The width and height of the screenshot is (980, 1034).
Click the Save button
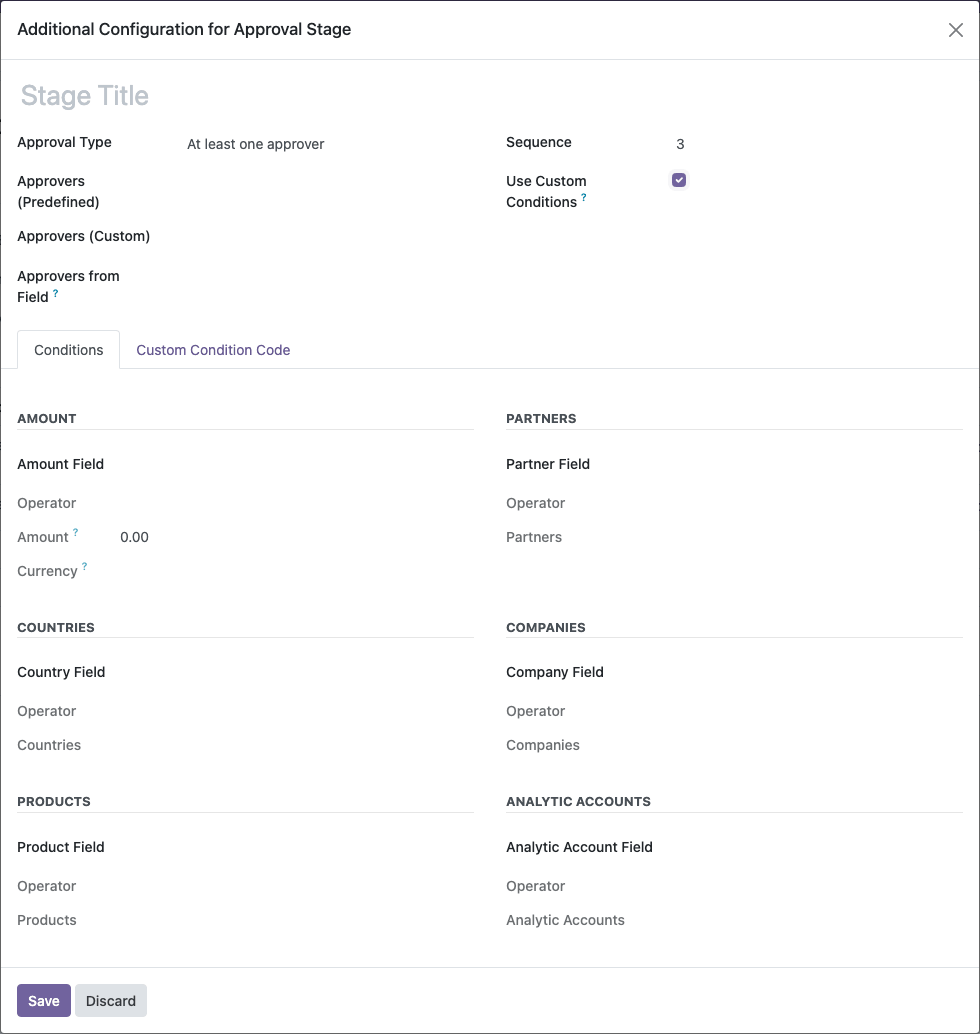tap(44, 1000)
